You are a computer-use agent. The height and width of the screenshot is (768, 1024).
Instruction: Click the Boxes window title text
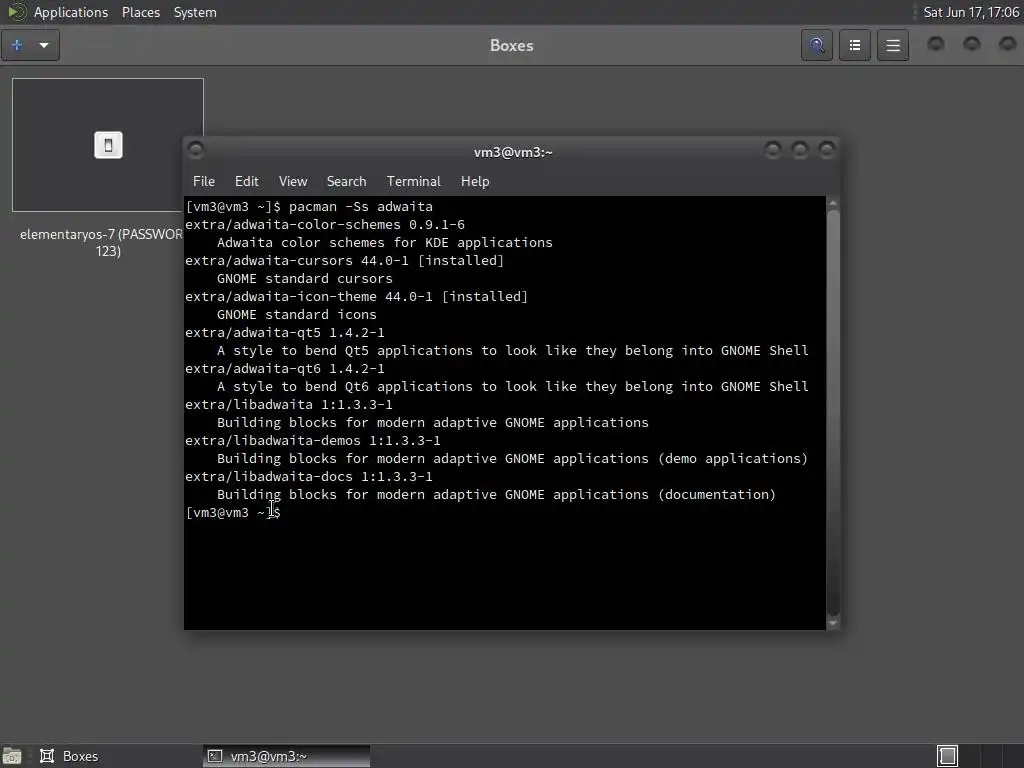pyautogui.click(x=511, y=46)
